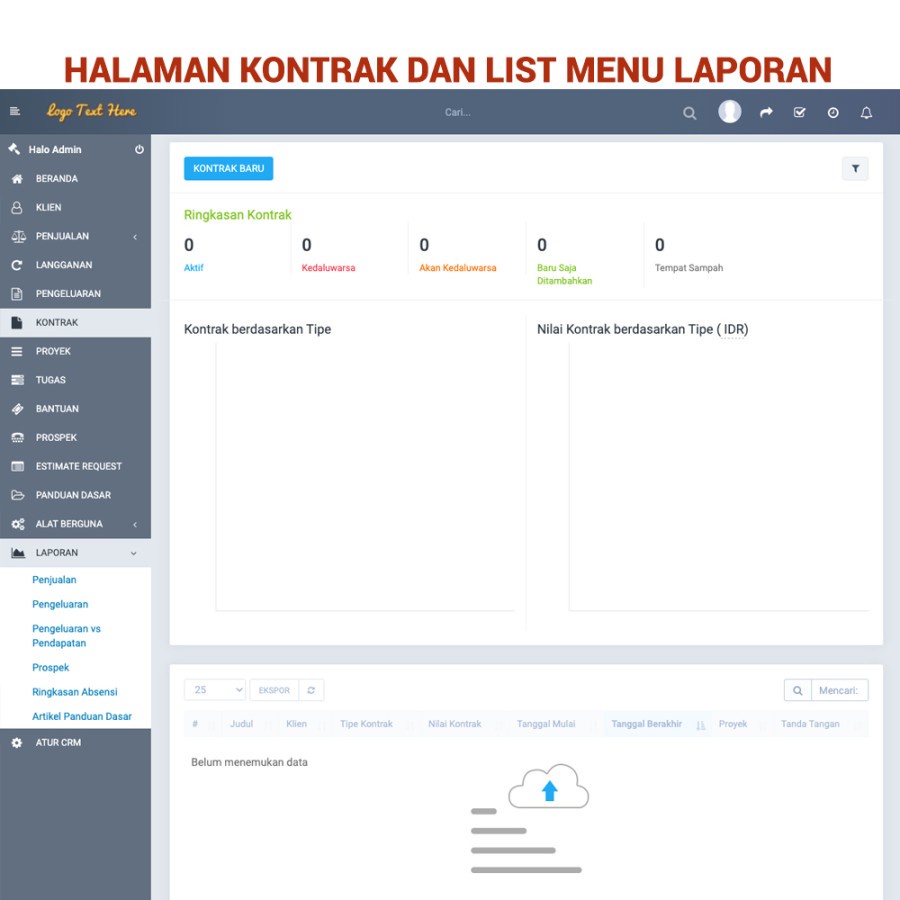Screen dimensions: 900x900
Task: Click the Atur CRM gear icon
Action: click(x=17, y=742)
